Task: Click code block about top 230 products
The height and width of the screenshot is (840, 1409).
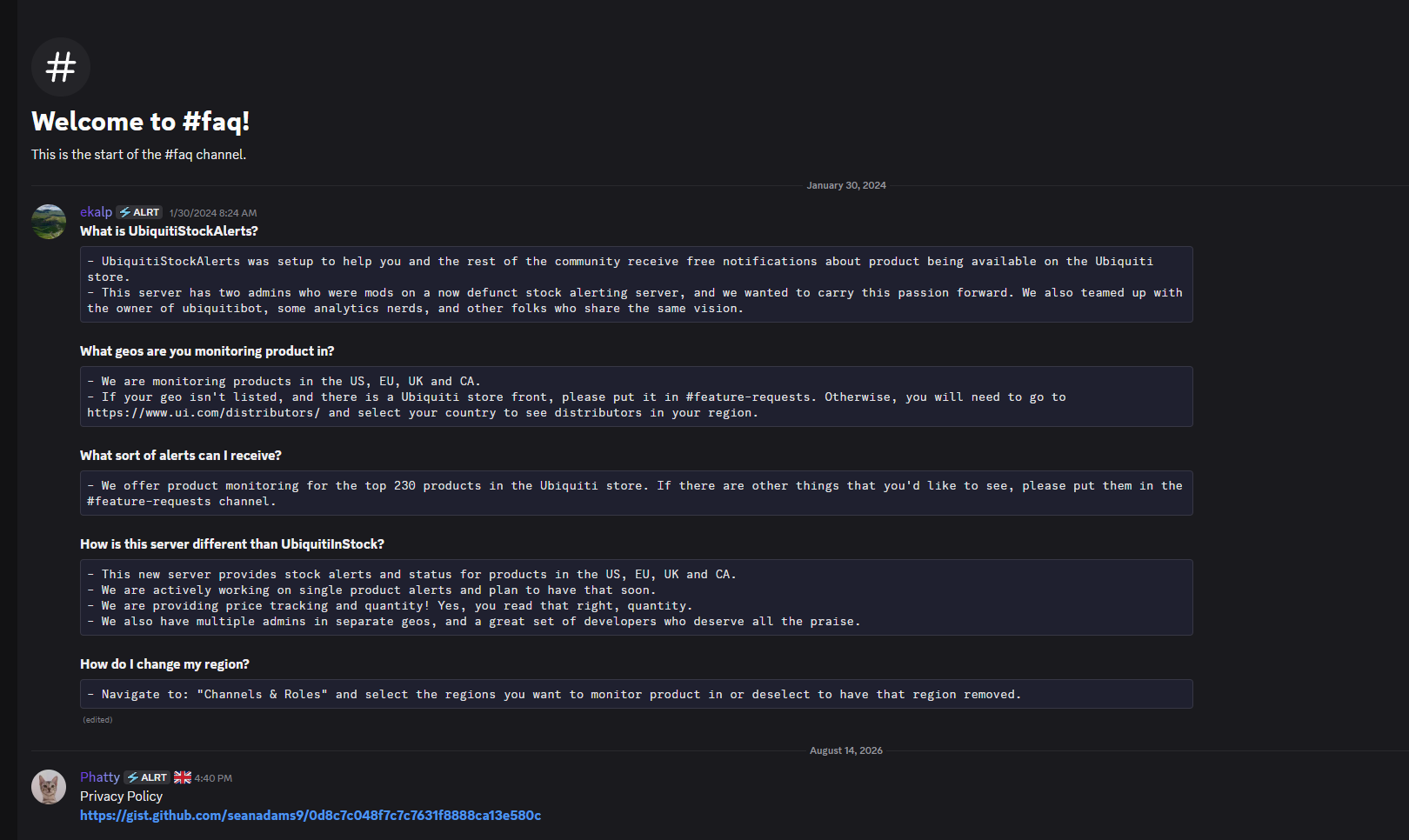Action: [x=637, y=493]
